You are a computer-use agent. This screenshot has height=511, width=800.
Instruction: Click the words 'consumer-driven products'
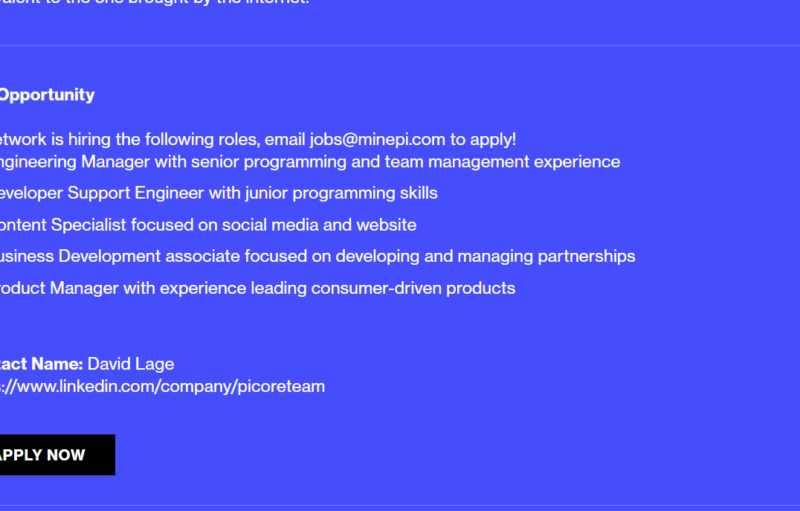pyautogui.click(x=413, y=288)
